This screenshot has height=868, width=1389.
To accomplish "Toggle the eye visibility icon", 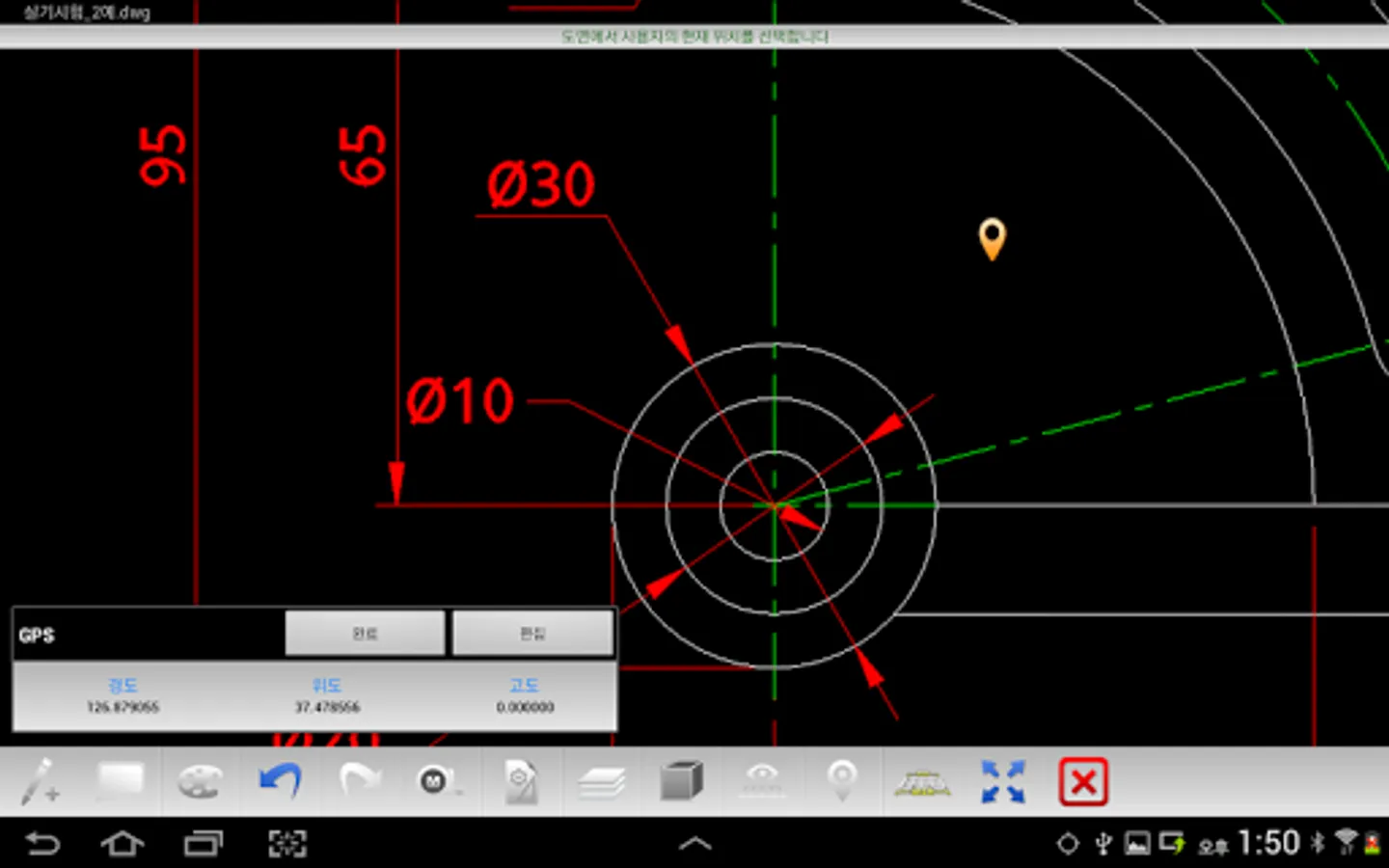I will pyautogui.click(x=763, y=781).
